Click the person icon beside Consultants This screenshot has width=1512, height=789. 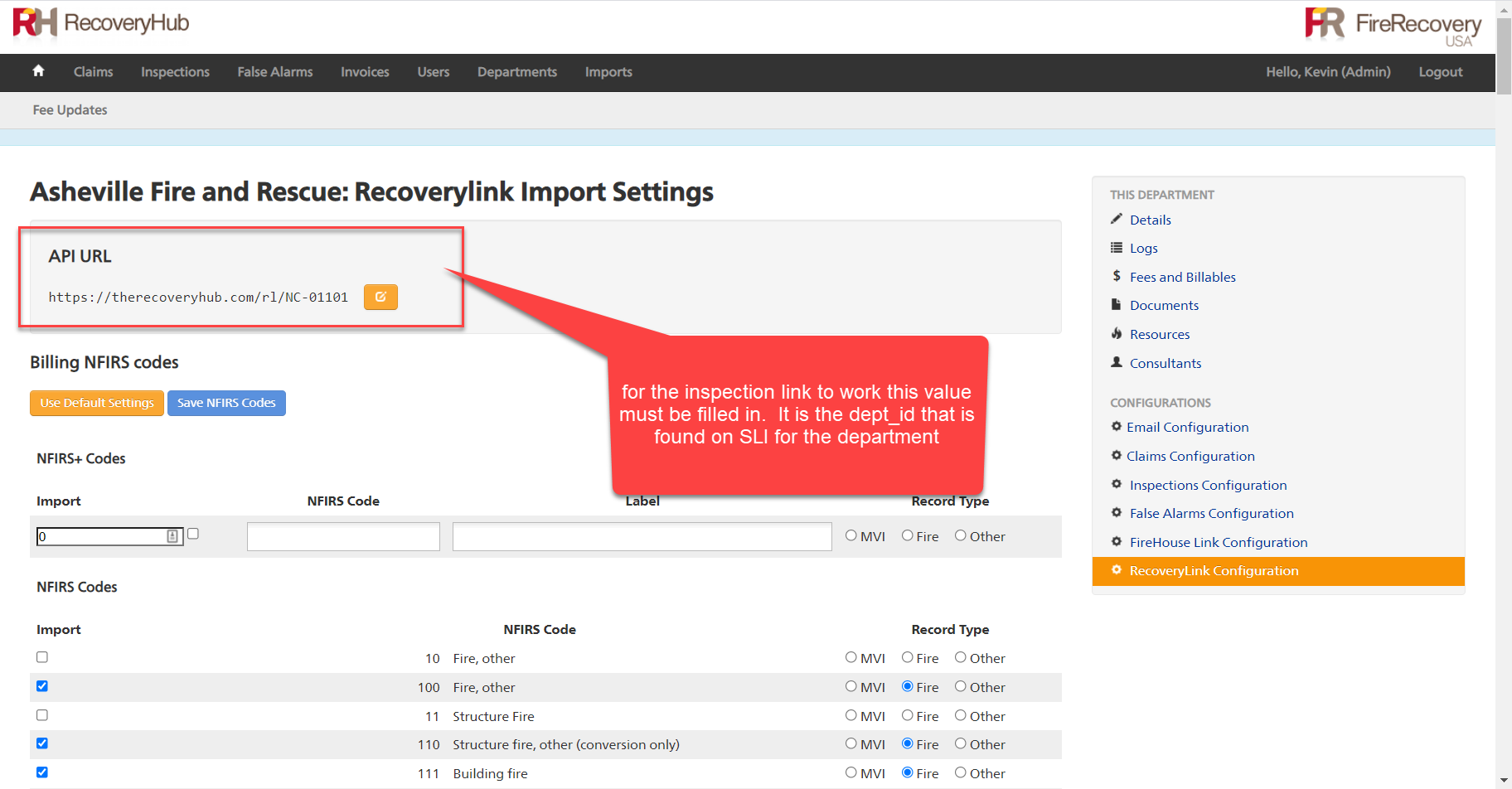point(1117,362)
